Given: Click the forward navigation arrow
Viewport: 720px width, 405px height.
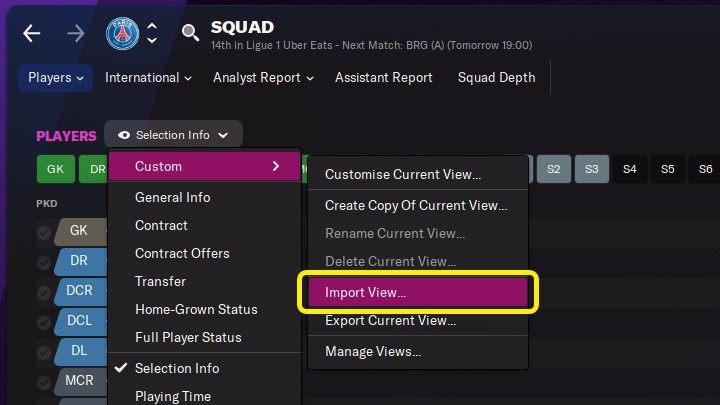Looking at the screenshot, I should click(x=76, y=34).
